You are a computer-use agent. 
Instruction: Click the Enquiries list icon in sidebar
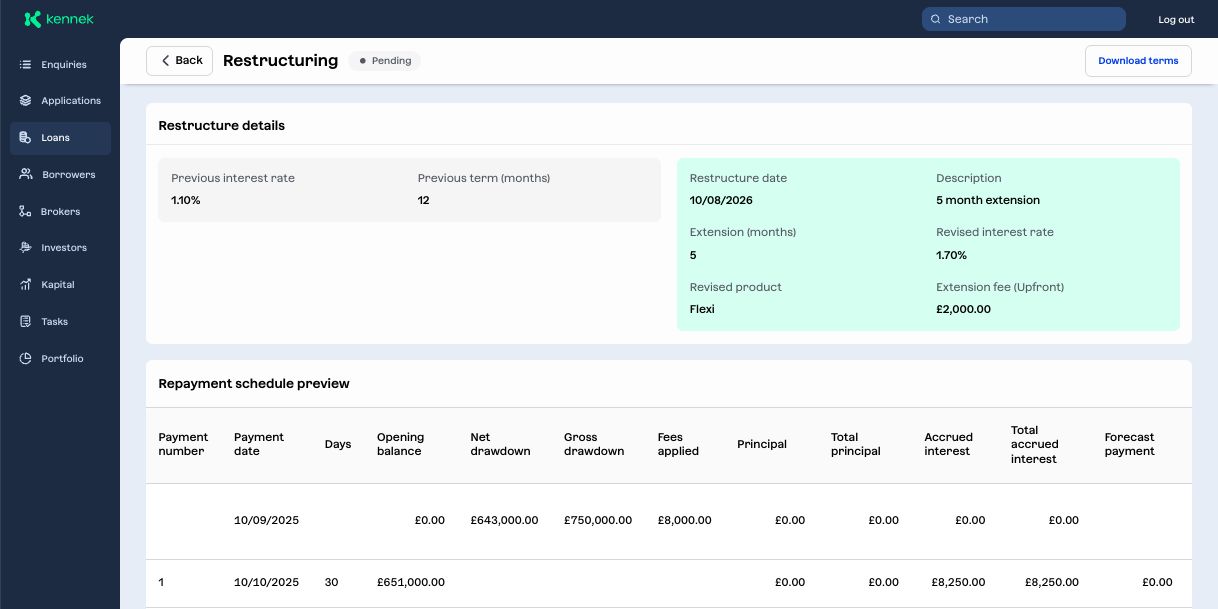(x=26, y=65)
